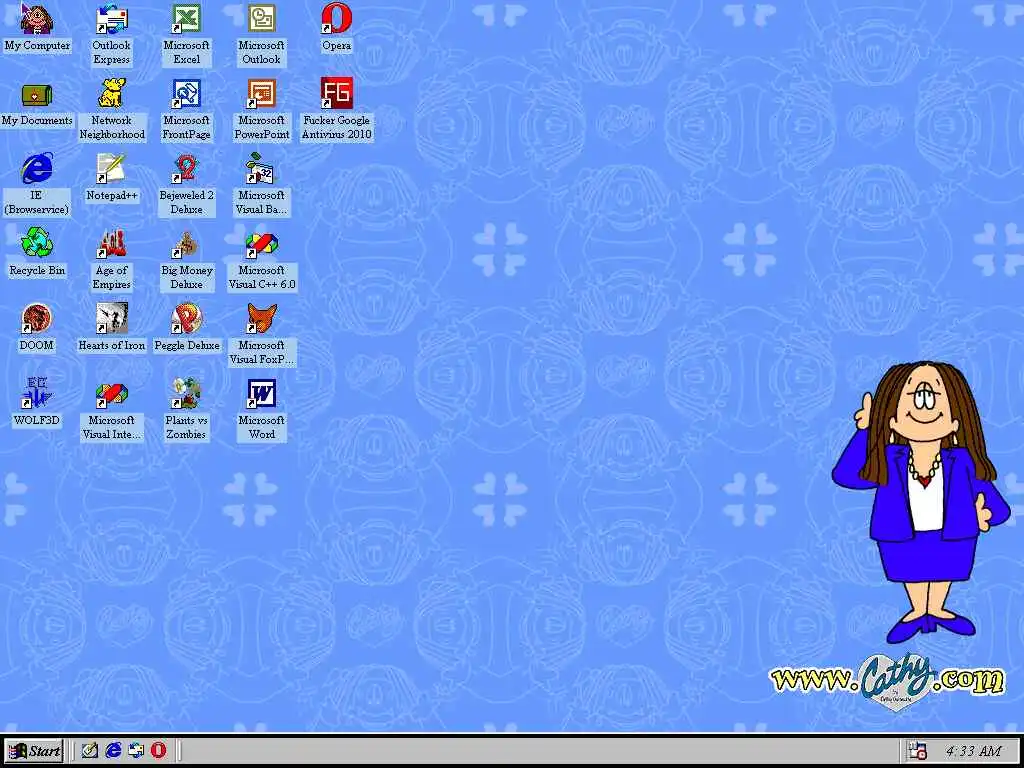Open the Start menu
Viewport: 1024px width, 768px height.
pos(35,751)
